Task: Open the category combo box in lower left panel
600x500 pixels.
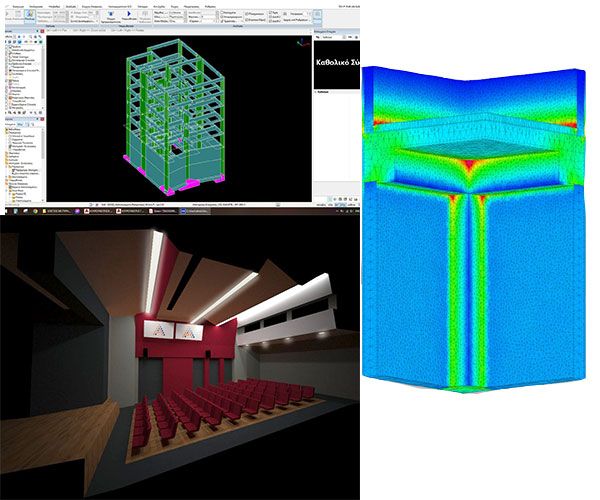Action: click(21, 125)
